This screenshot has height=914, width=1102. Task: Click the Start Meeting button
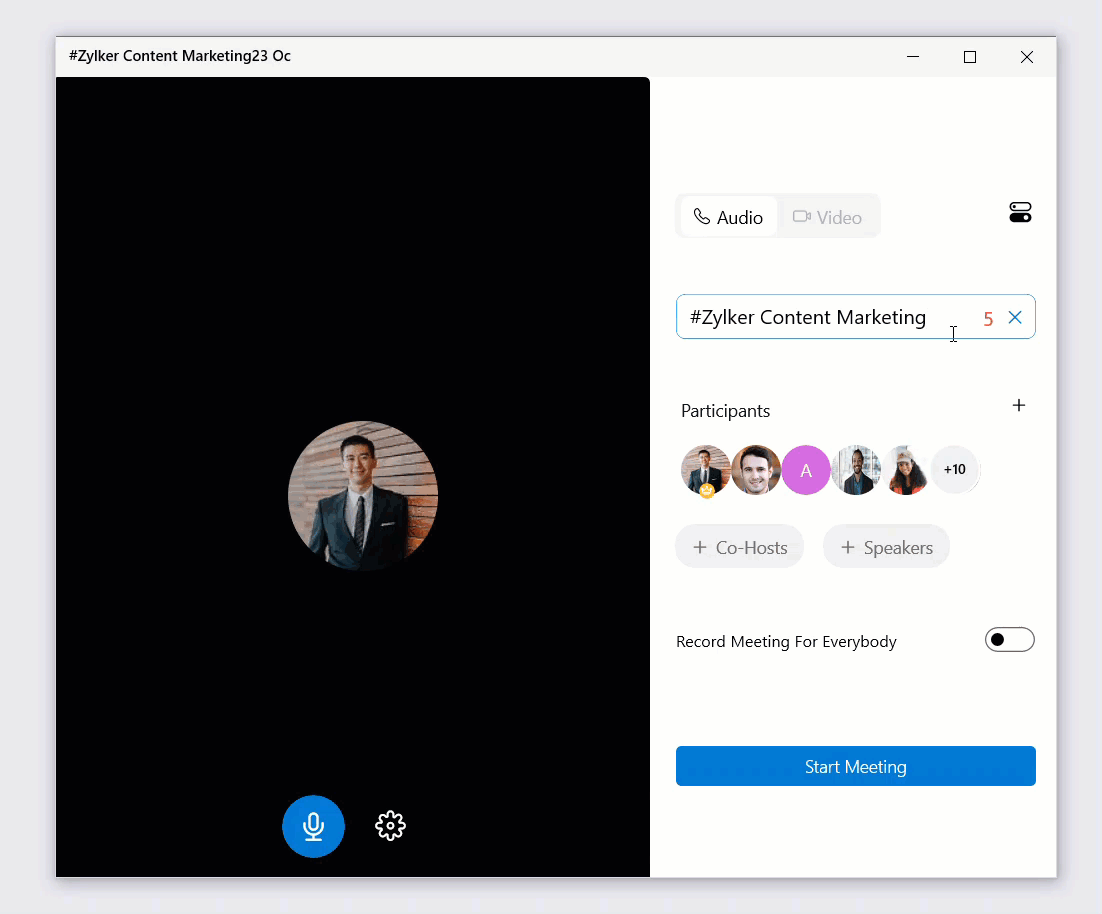(855, 766)
